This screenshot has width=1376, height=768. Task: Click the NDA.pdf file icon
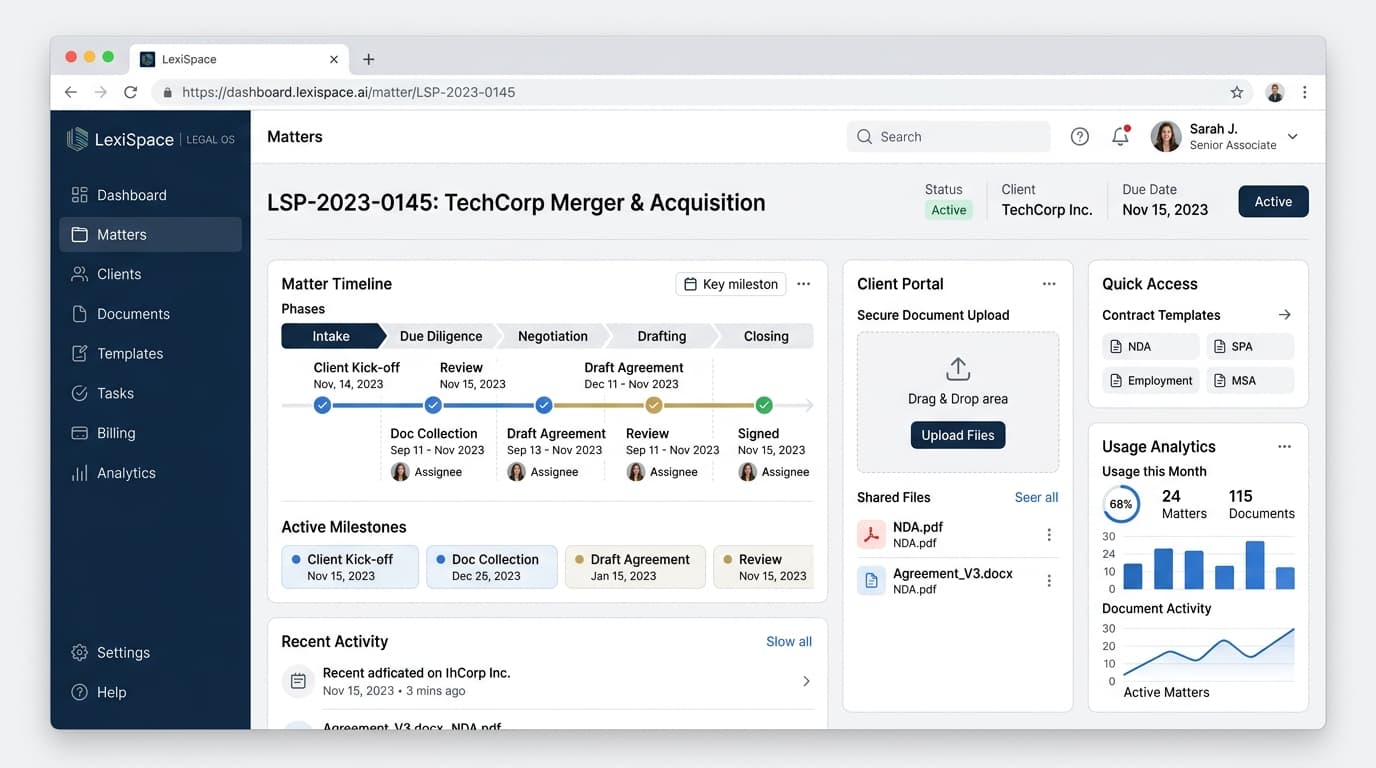(872, 534)
